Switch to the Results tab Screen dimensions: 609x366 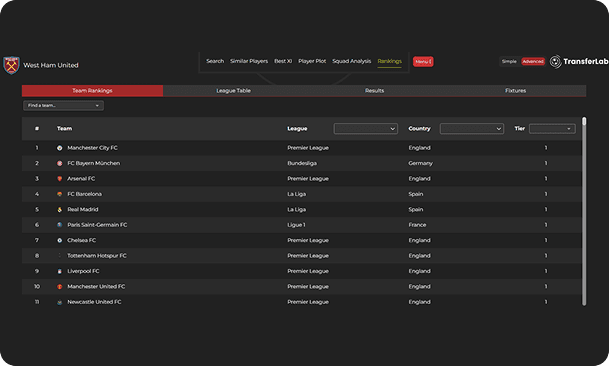(374, 91)
